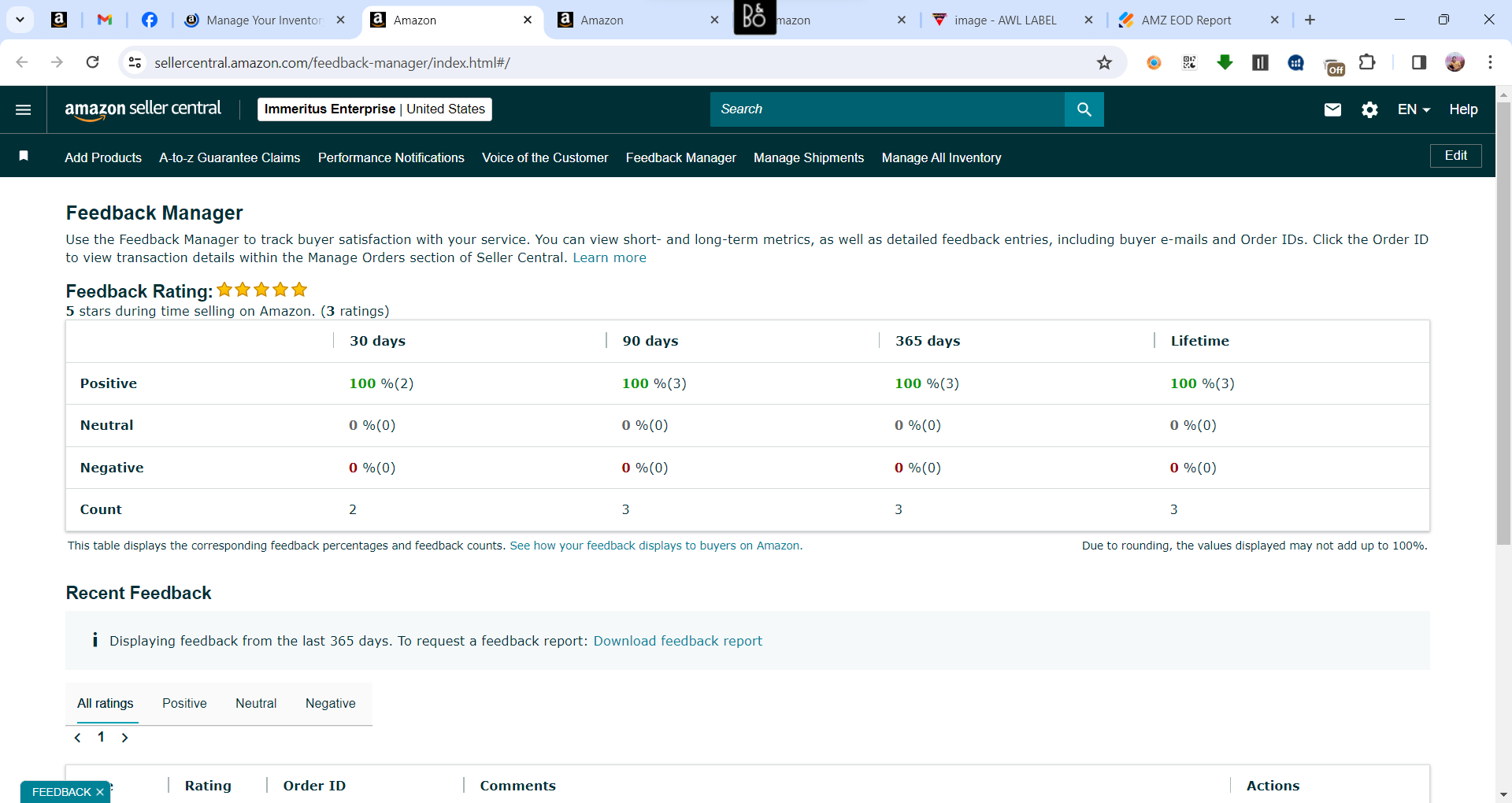Follow the Learn more link
Image resolution: width=1512 pixels, height=803 pixels.
(610, 257)
